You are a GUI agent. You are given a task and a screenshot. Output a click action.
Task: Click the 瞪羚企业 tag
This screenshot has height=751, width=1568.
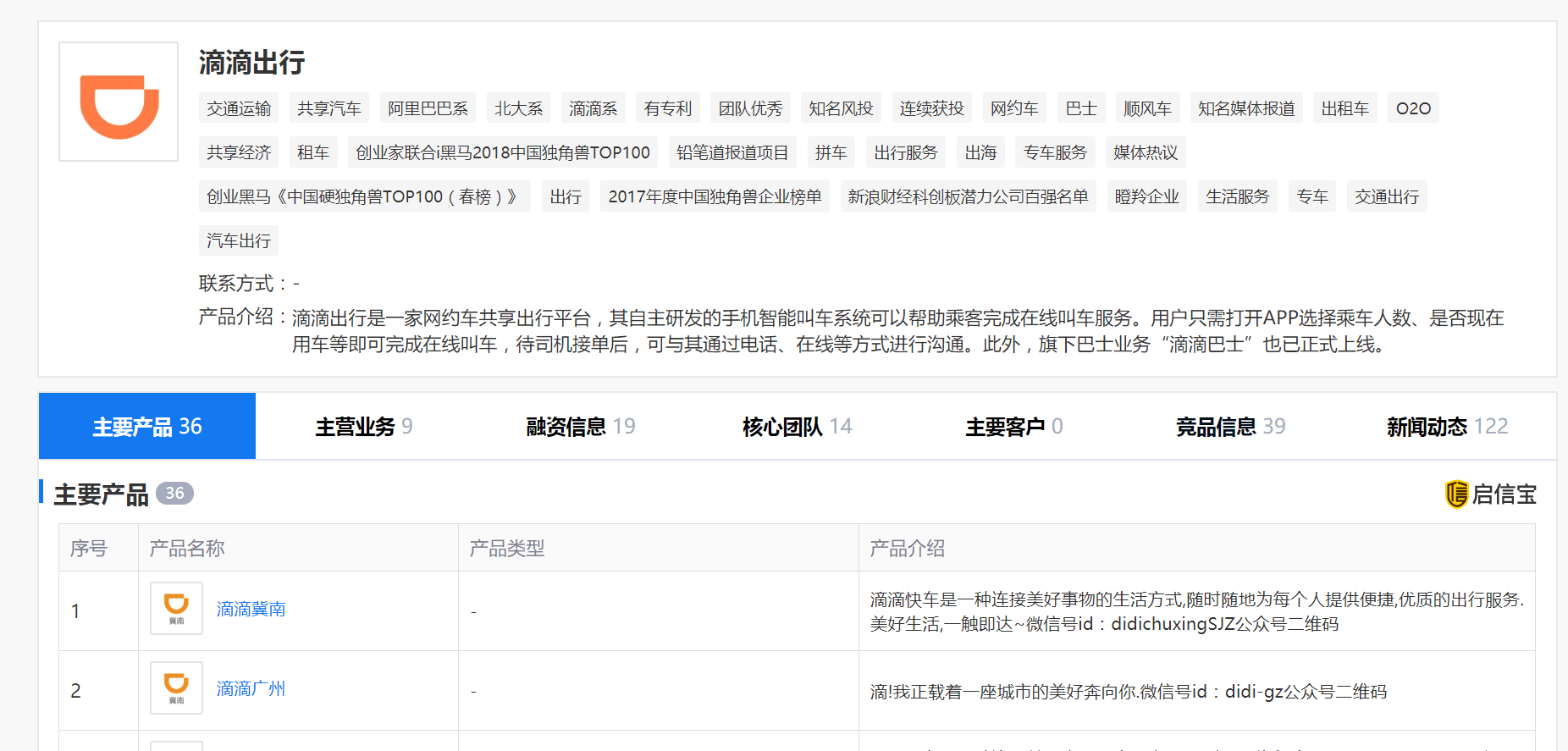coord(1147,196)
